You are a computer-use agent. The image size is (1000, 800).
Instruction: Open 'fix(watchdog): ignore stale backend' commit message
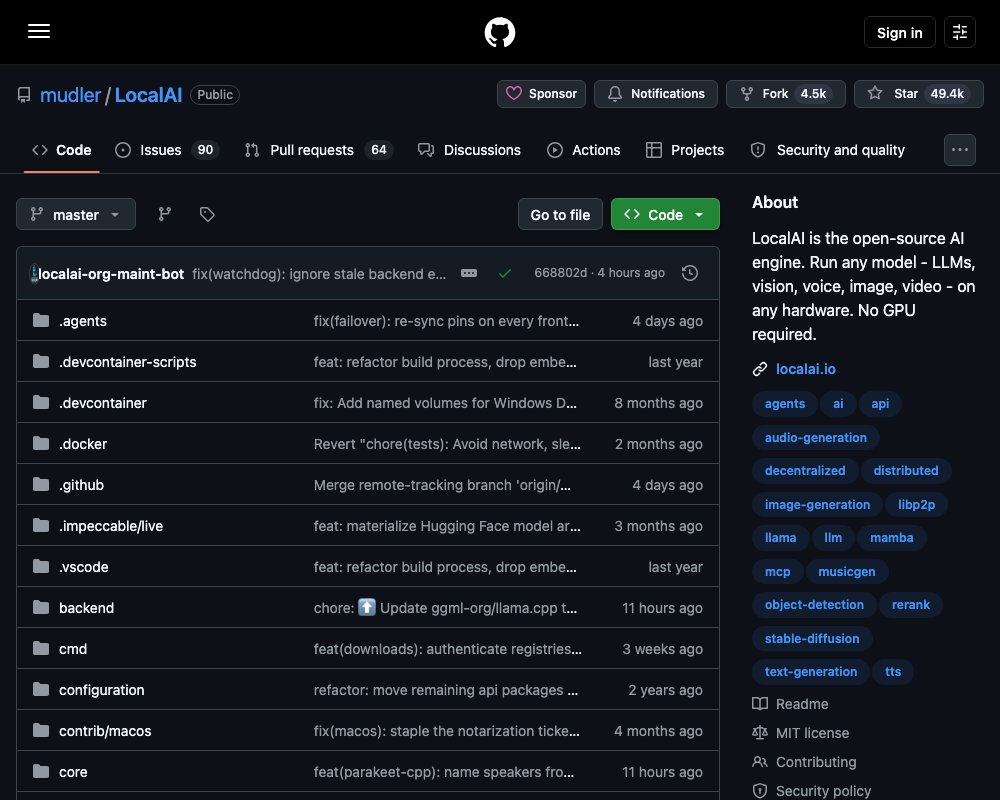tap(319, 274)
